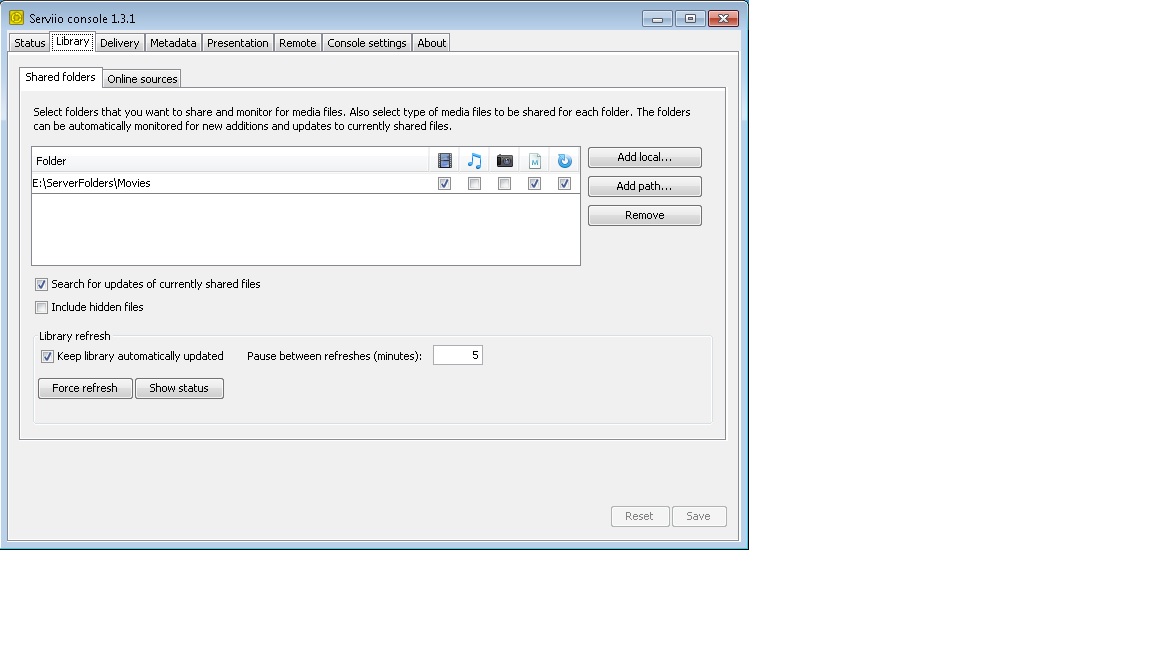Open the Delivery tab
Screen dimensions: 1152x648
(x=119, y=43)
